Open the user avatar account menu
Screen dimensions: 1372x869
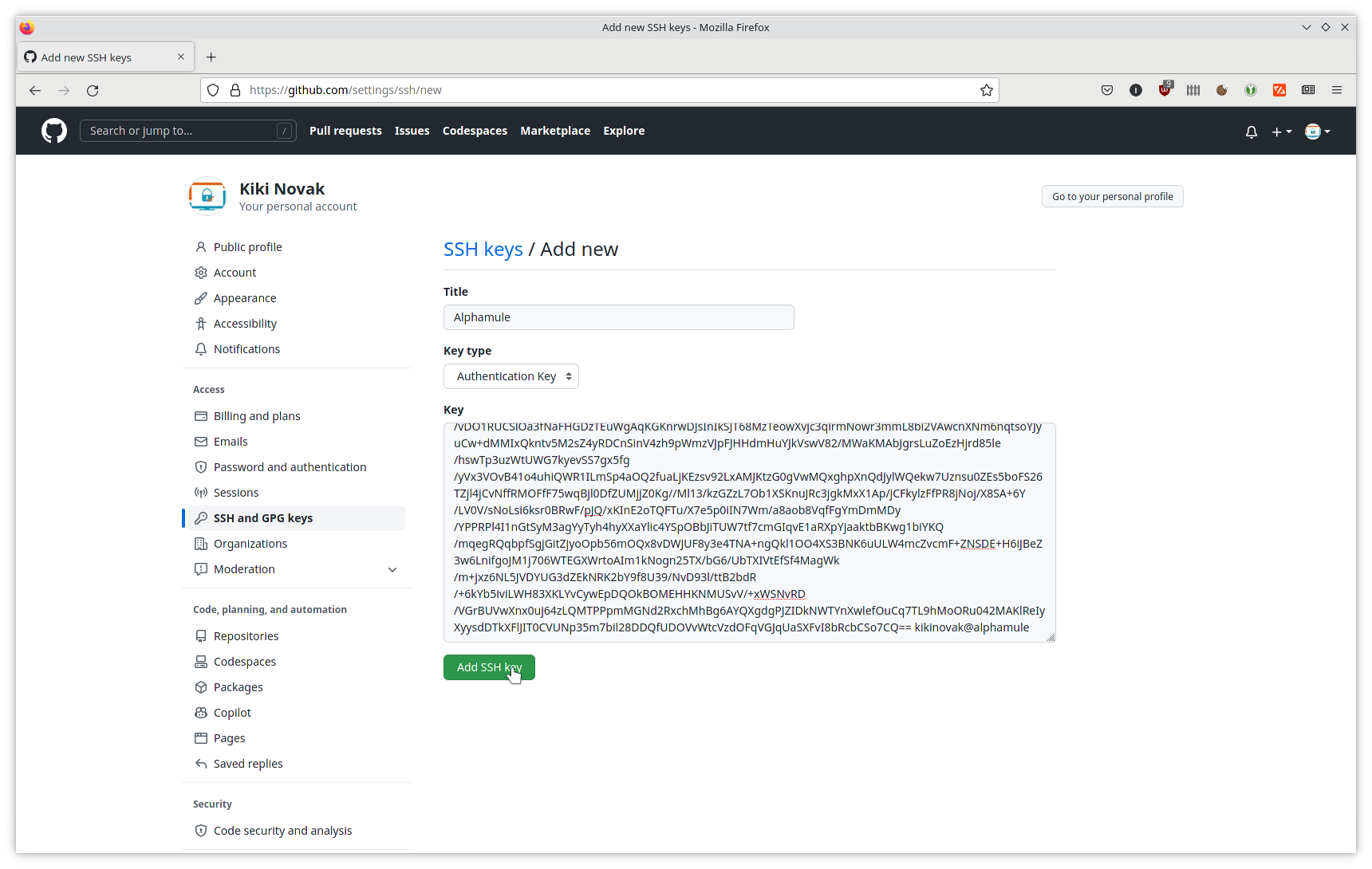1317,132
